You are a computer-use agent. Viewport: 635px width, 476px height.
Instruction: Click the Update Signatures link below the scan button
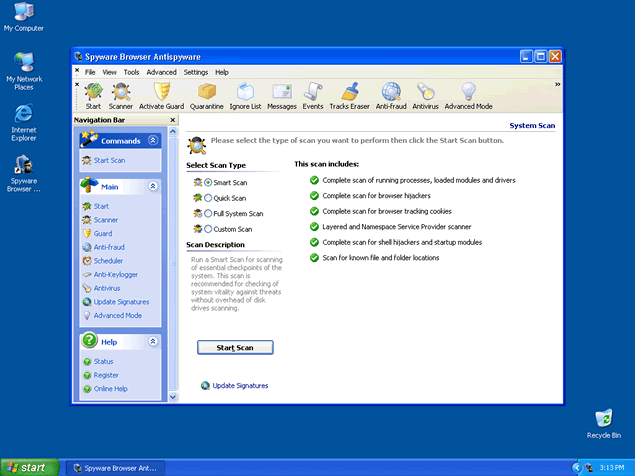click(x=240, y=385)
